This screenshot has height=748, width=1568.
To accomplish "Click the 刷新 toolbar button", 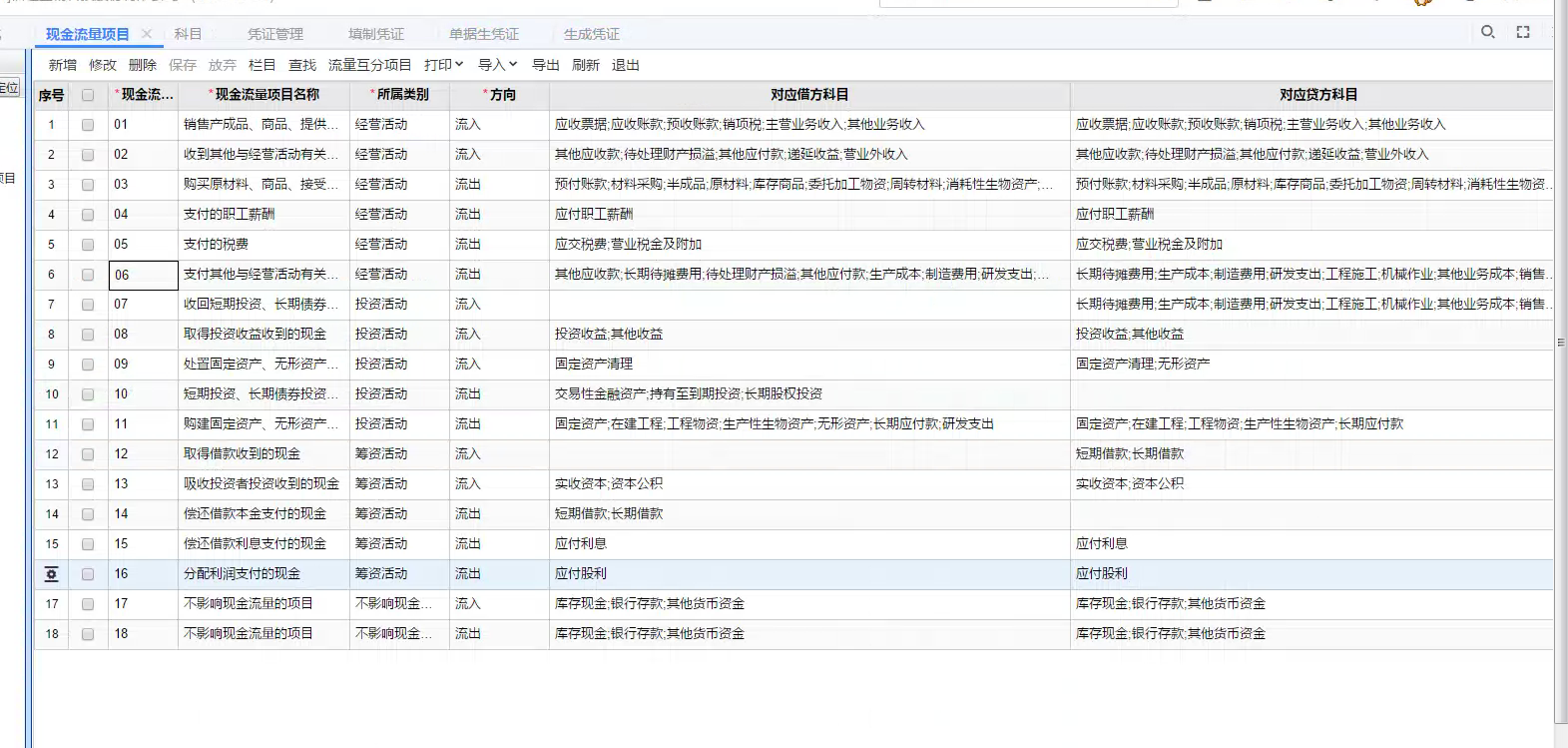I will 586,65.
